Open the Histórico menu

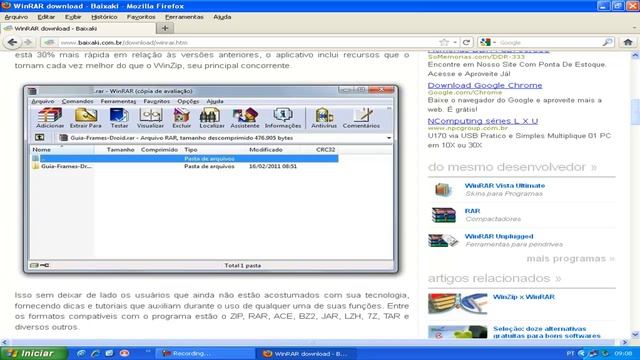pos(104,17)
